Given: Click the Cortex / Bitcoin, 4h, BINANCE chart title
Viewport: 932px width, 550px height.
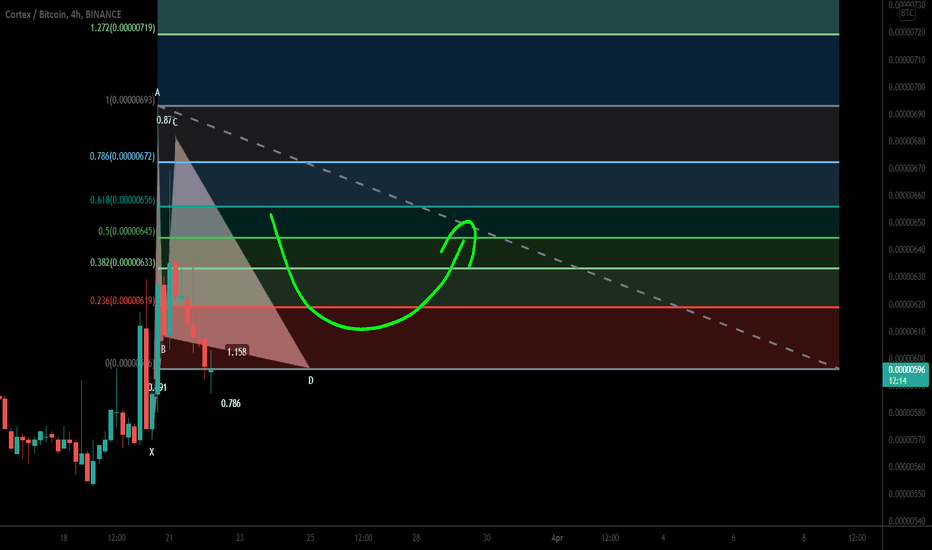Looking at the screenshot, I should click(x=63, y=14).
